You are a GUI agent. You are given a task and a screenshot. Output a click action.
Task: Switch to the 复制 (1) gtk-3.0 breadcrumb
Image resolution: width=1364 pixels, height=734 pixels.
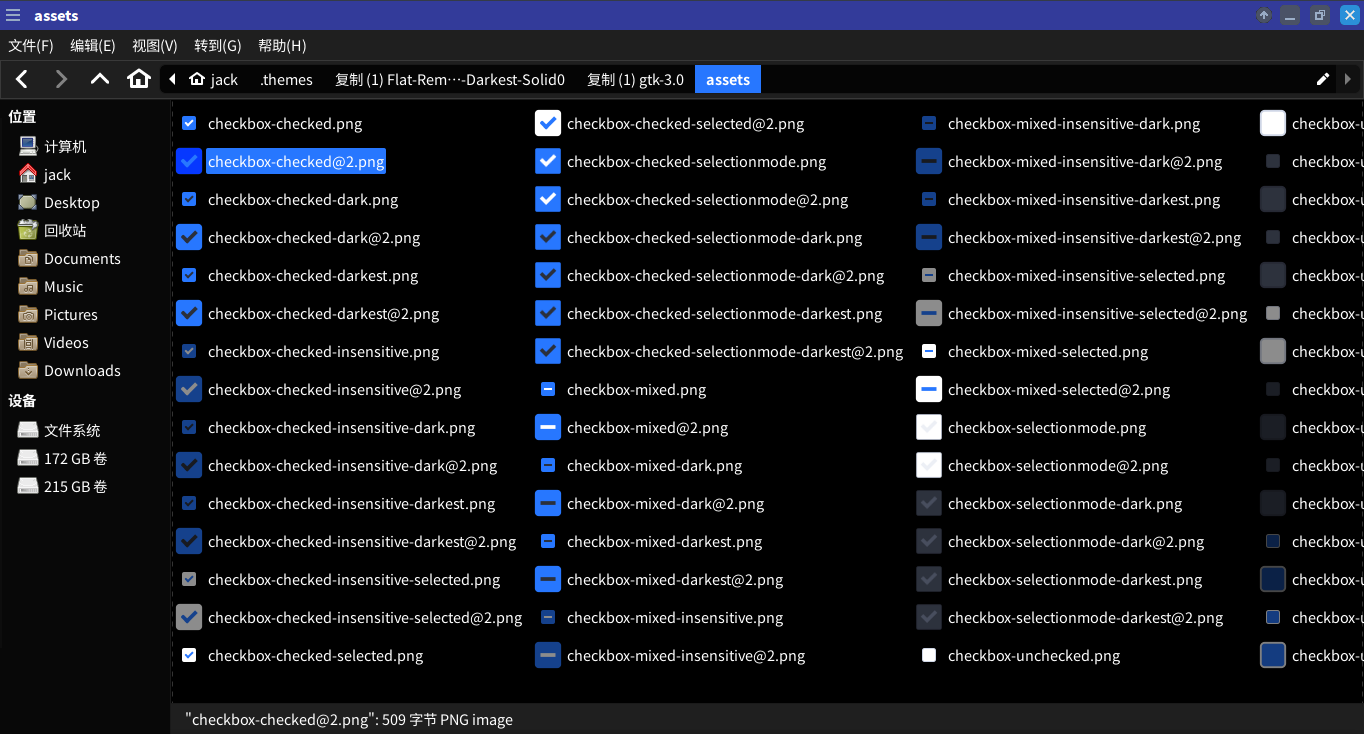click(636, 78)
